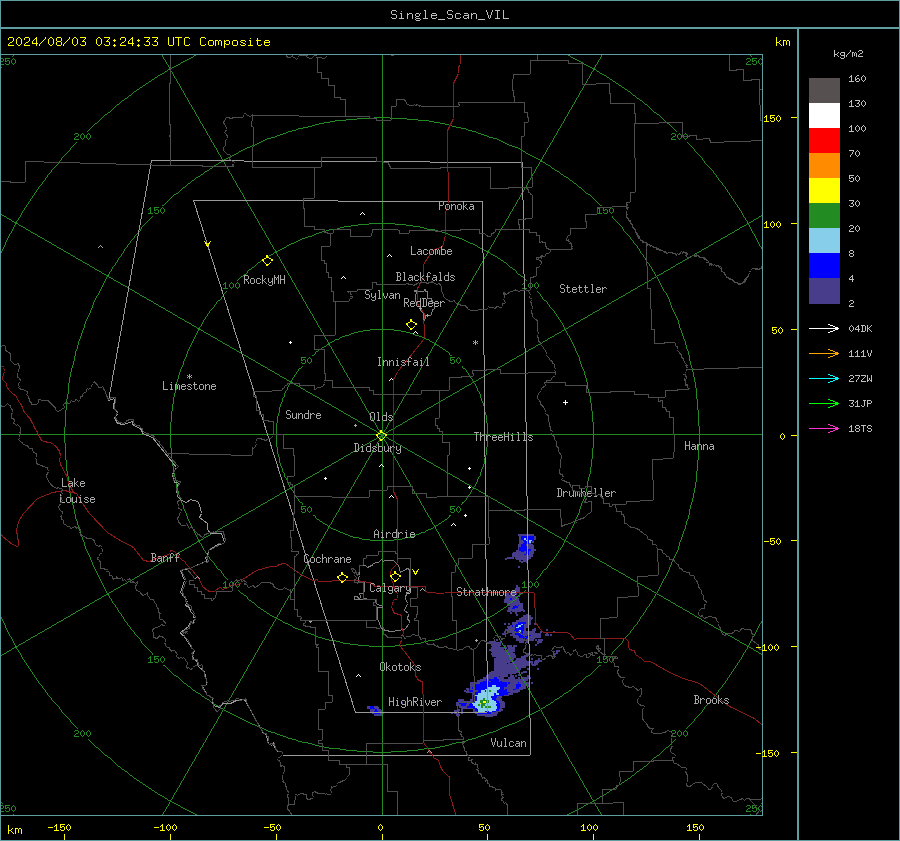The image size is (900, 841).
Task: Click the green 31JP arrow in legend
Action: pyautogui.click(x=824, y=404)
